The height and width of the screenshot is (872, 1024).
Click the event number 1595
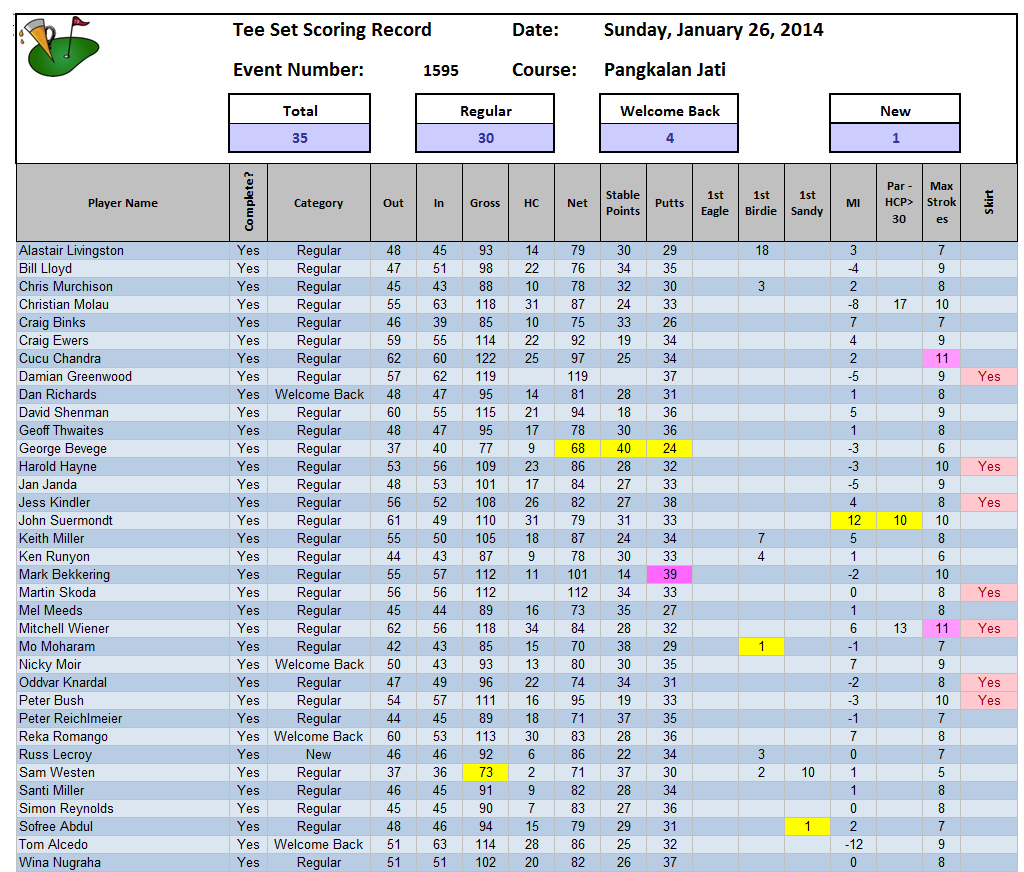(441, 71)
